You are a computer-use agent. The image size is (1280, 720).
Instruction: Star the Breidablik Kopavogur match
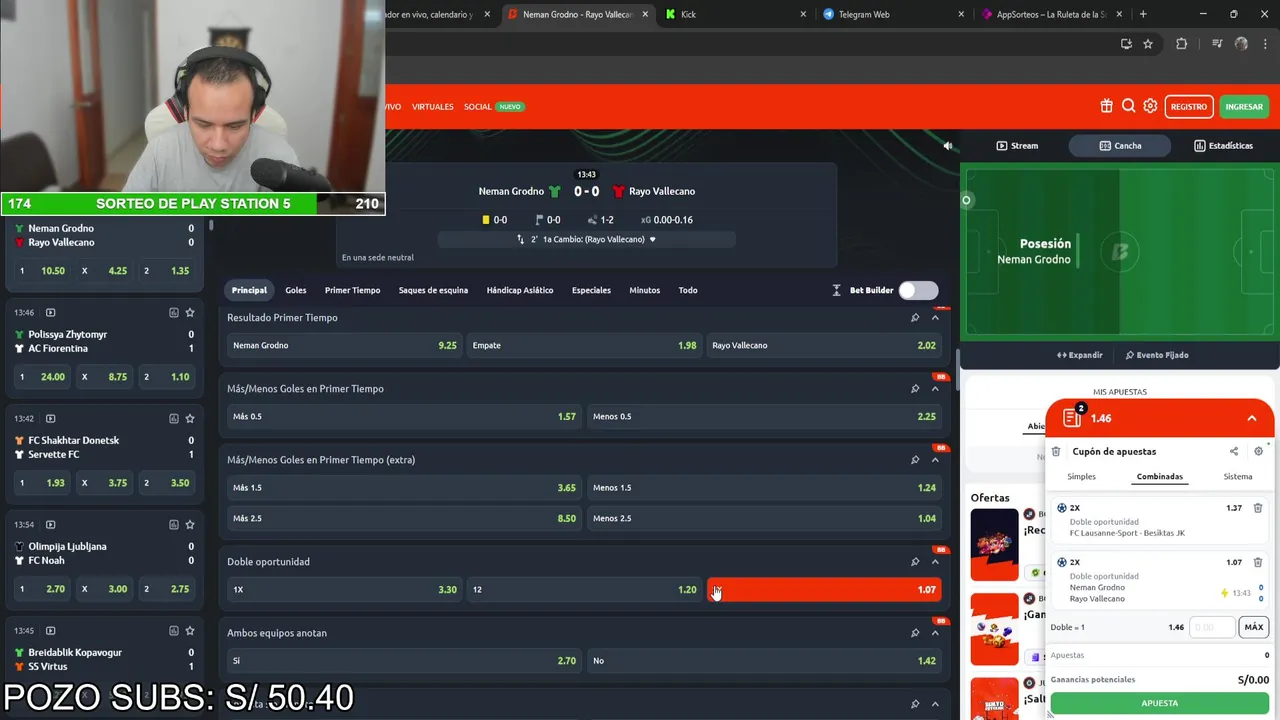click(x=190, y=630)
